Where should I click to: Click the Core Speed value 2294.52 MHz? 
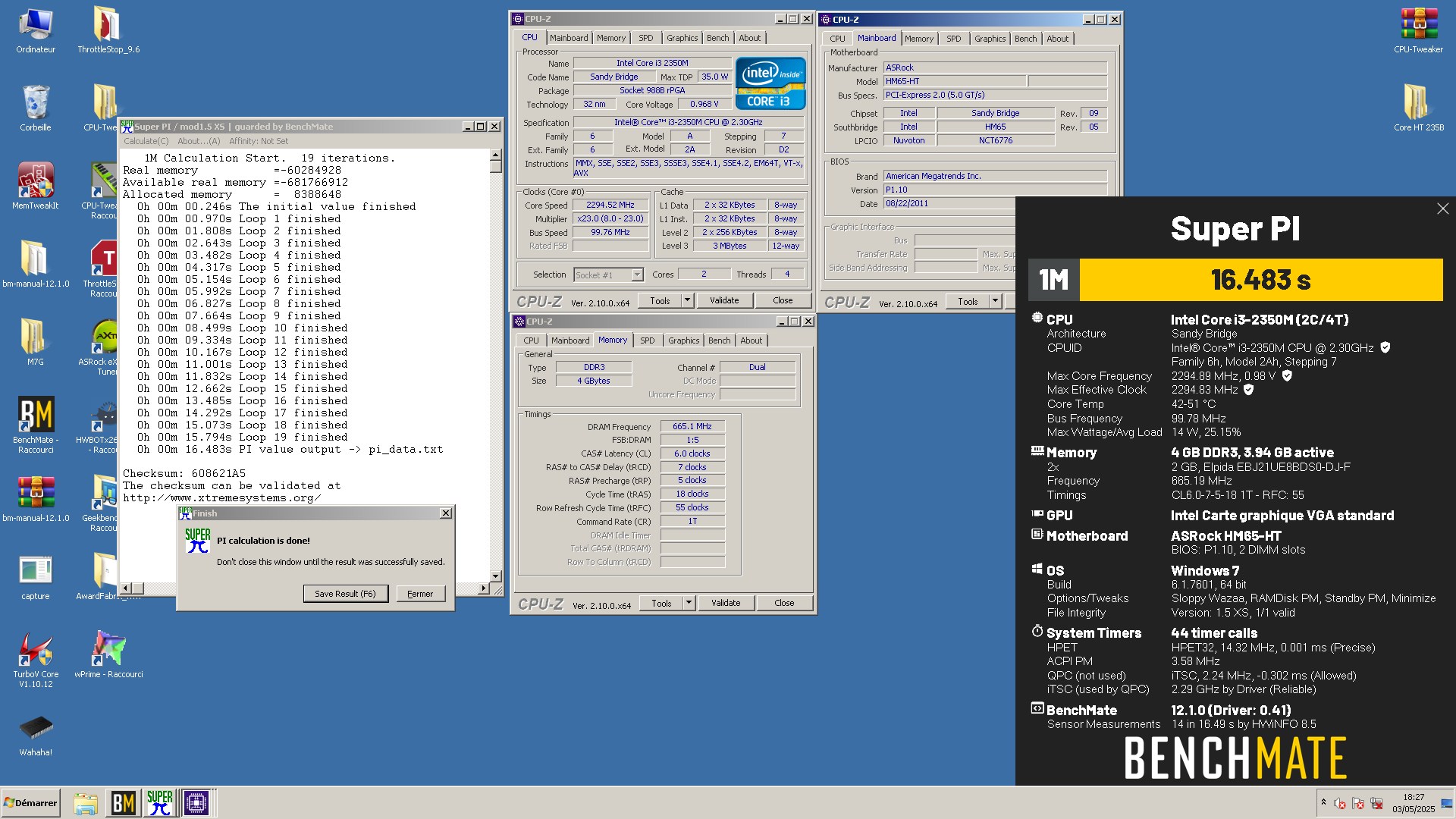[x=610, y=205]
